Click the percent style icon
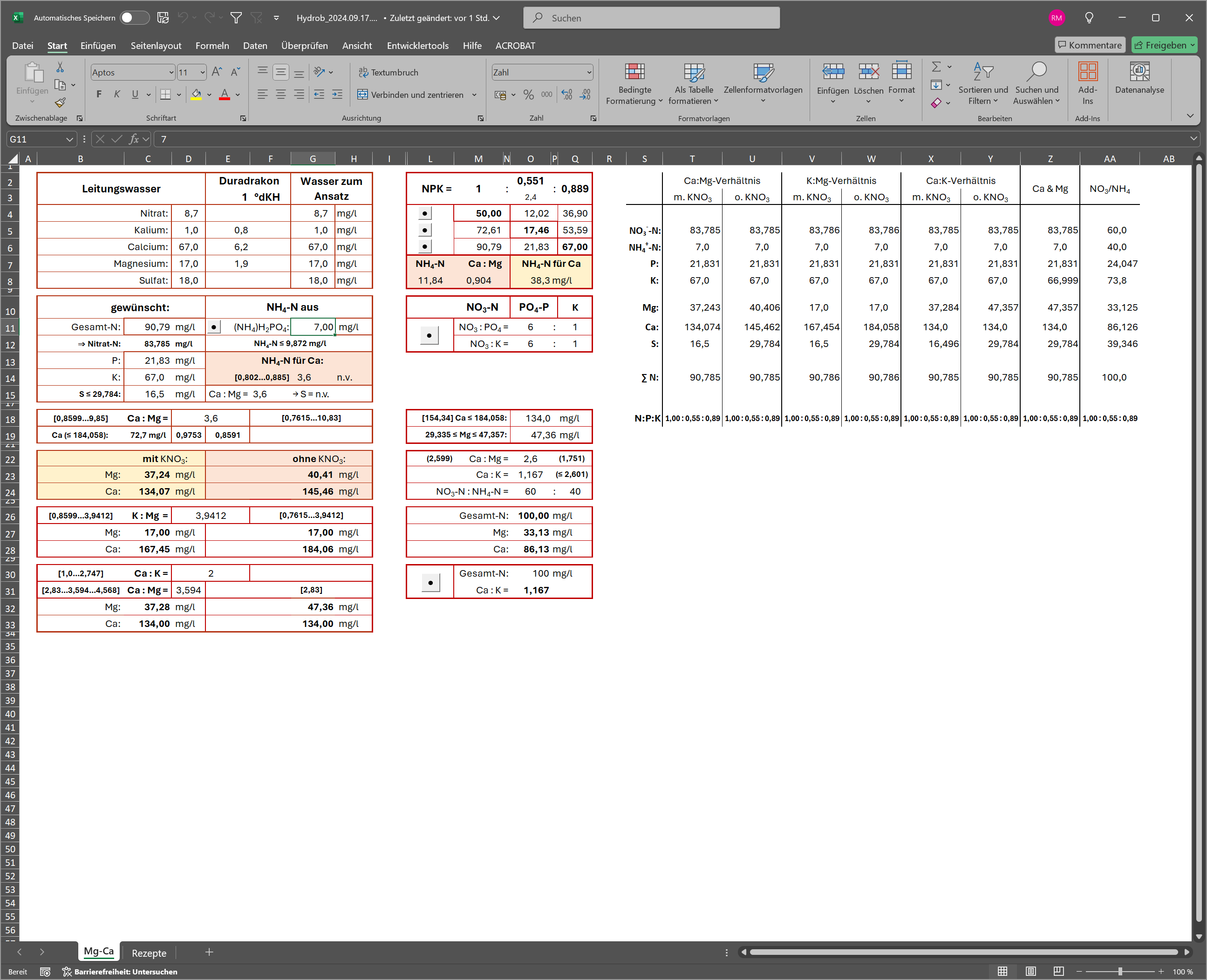This screenshot has height=980, width=1207. (528, 95)
